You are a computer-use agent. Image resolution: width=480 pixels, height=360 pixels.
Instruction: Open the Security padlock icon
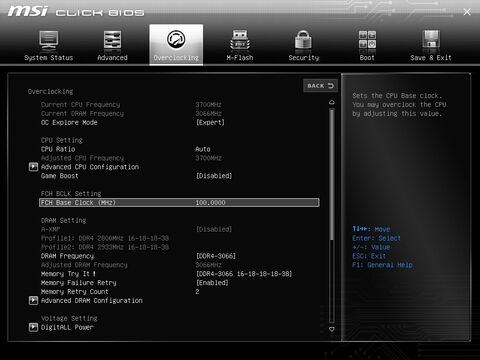click(x=303, y=40)
